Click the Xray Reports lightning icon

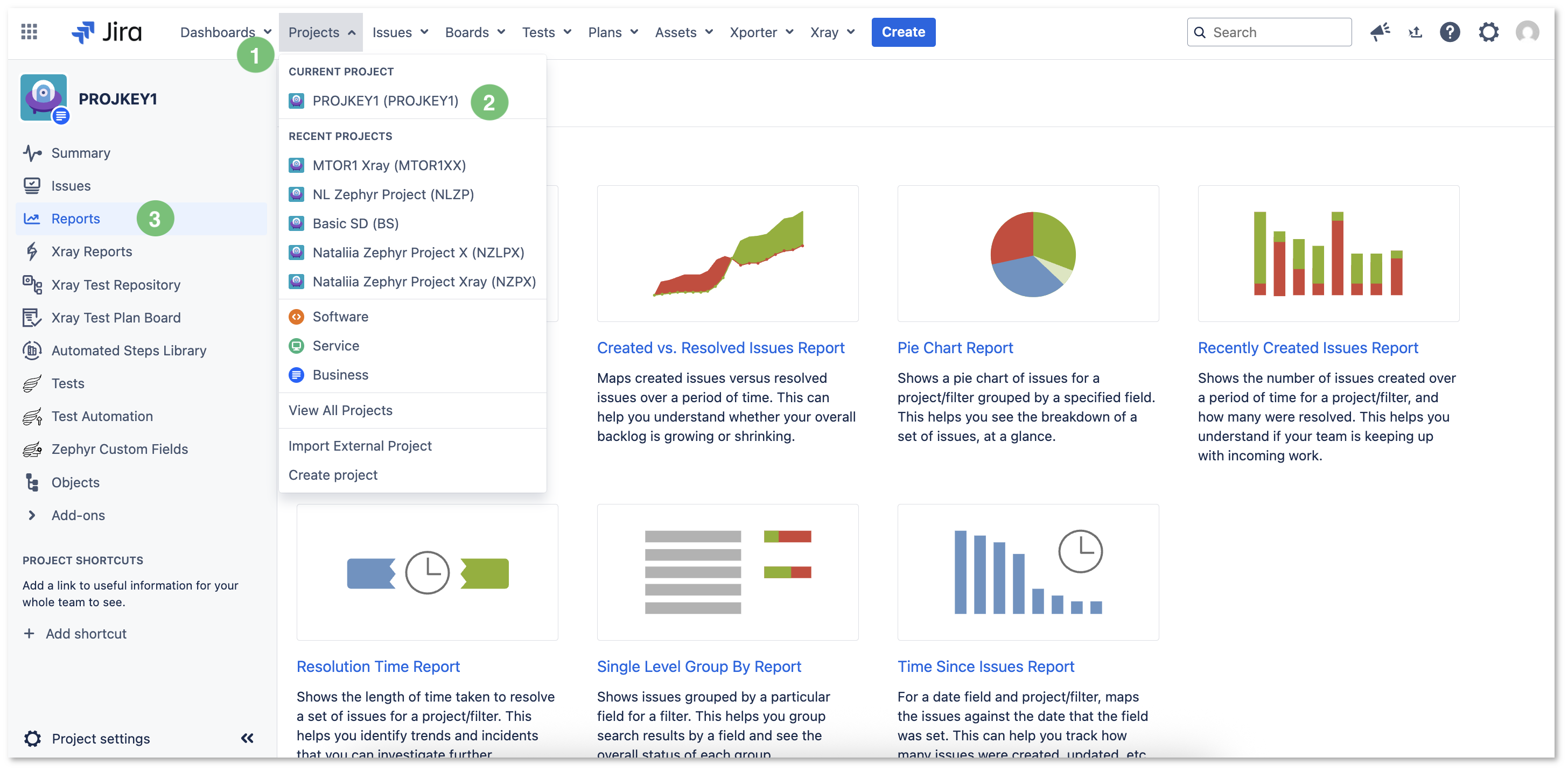point(32,251)
